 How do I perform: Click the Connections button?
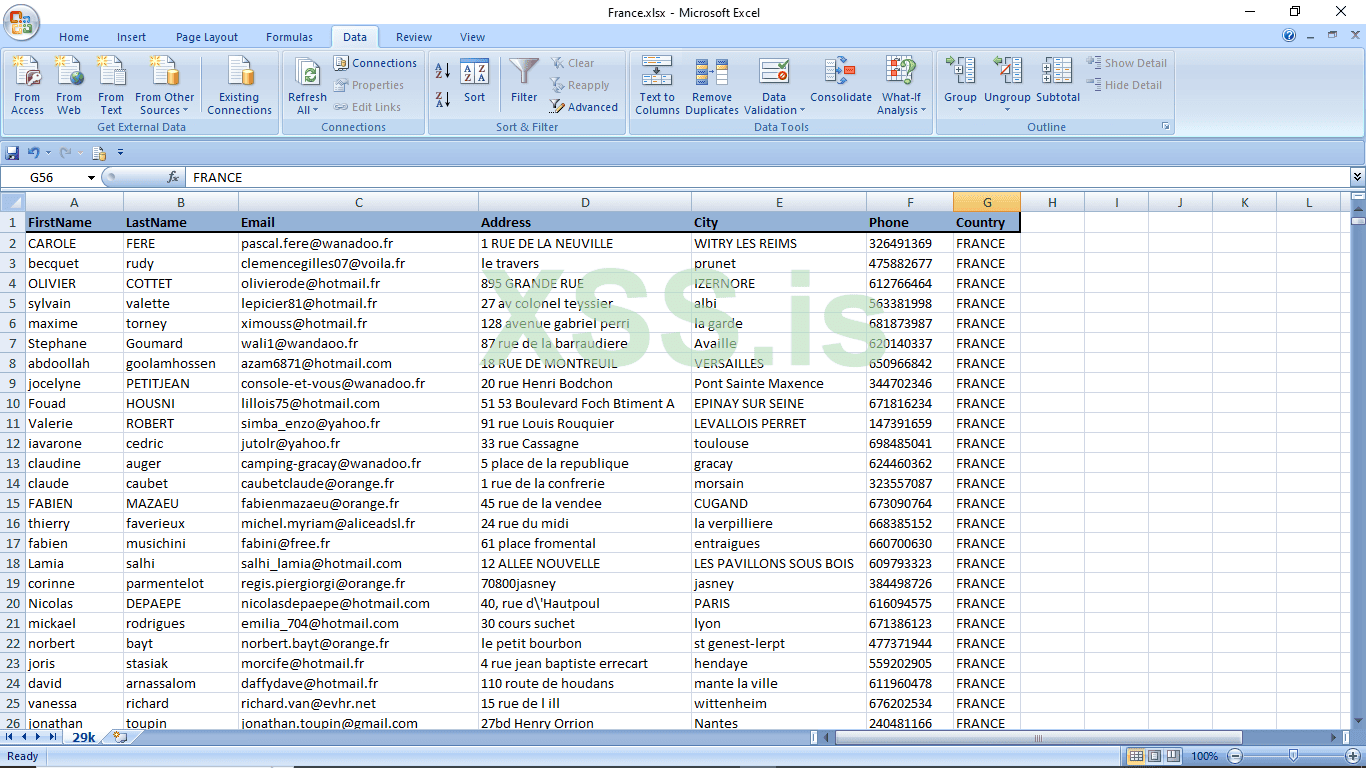(375, 62)
